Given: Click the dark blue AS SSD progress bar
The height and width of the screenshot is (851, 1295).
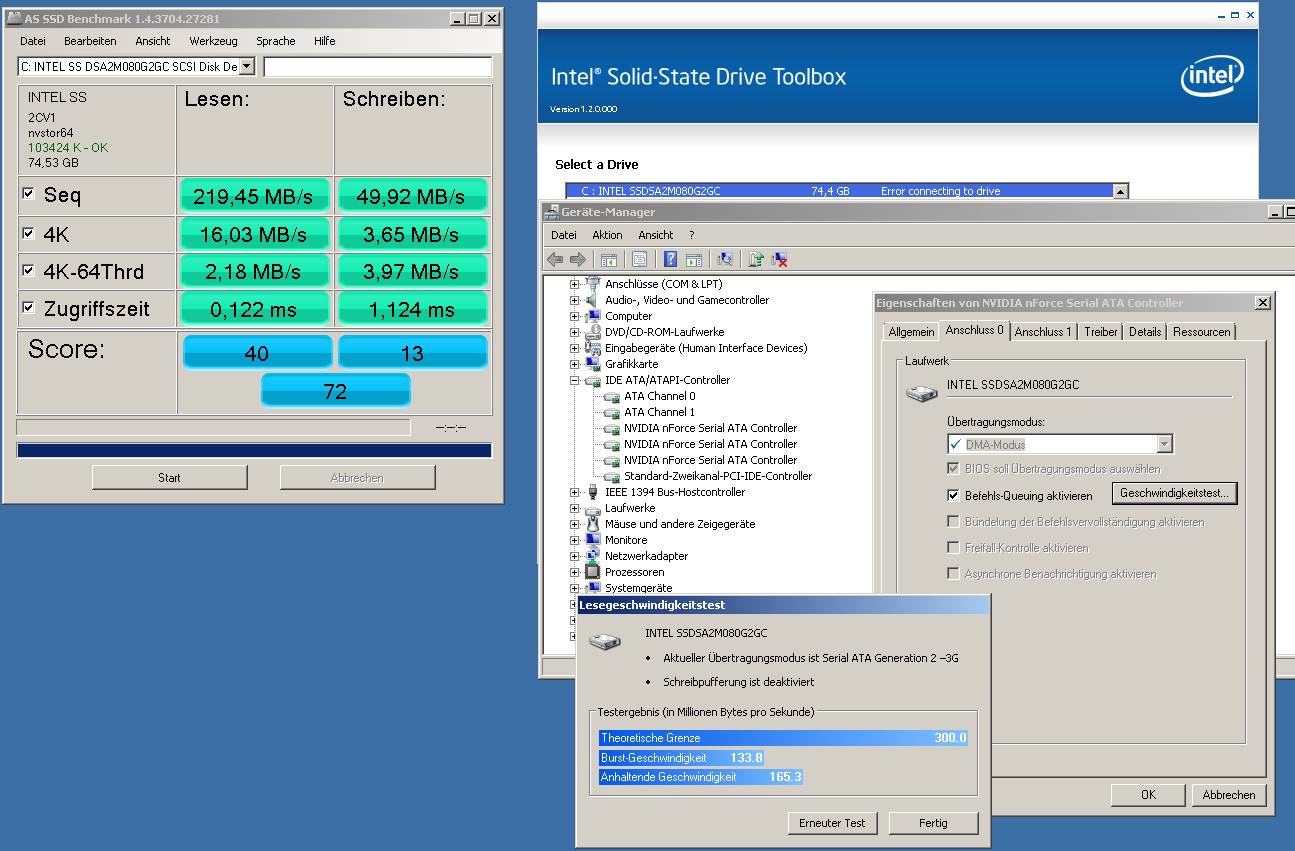Looking at the screenshot, I should (x=254, y=451).
